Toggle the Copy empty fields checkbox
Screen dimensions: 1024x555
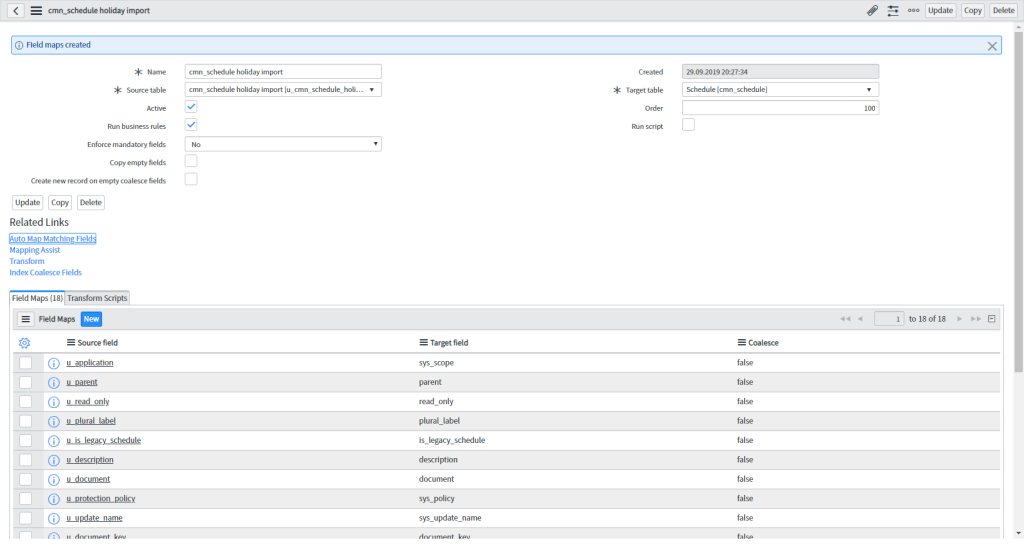[191, 161]
